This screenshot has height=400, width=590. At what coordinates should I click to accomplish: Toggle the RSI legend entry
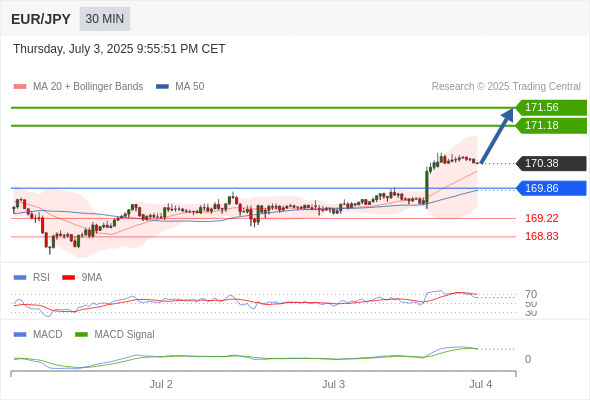tap(32, 277)
